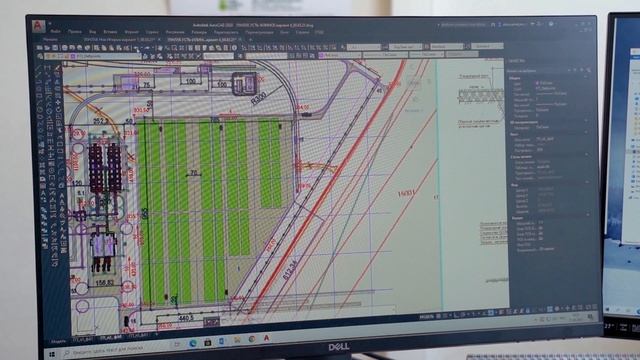Open the AutoCAD application menu logo
The height and width of the screenshot is (360, 640).
pyautogui.click(x=38, y=26)
